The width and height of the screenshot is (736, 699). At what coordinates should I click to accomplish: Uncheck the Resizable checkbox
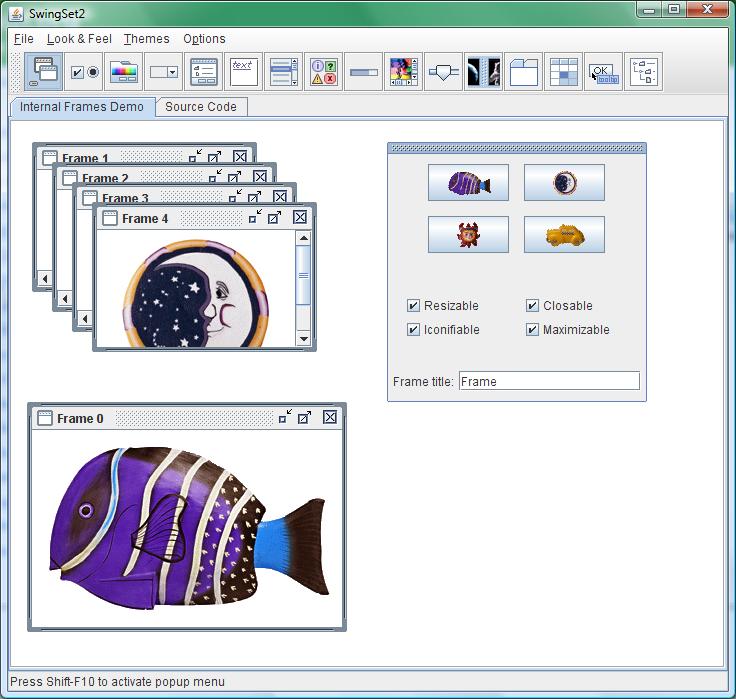coord(414,306)
